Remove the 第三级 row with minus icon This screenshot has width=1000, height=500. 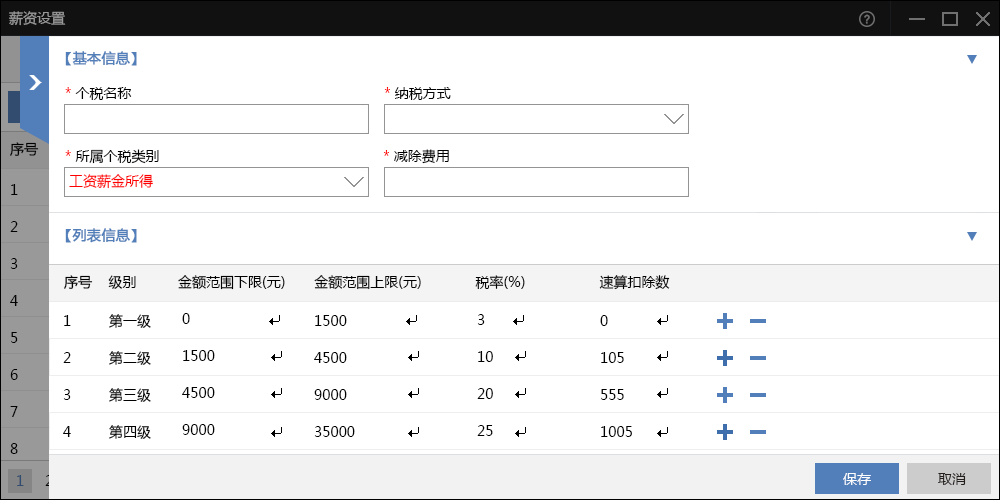[757, 395]
